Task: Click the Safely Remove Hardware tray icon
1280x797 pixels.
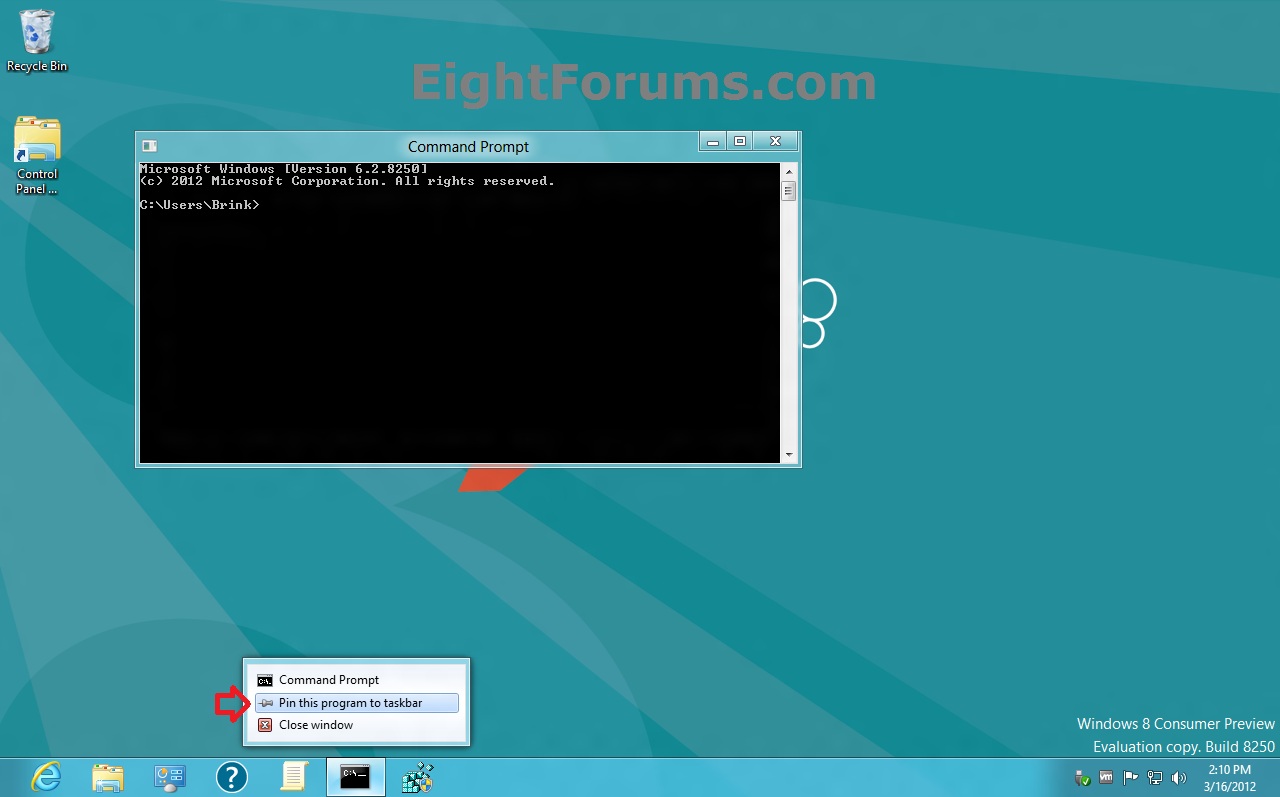Action: tap(1082, 777)
